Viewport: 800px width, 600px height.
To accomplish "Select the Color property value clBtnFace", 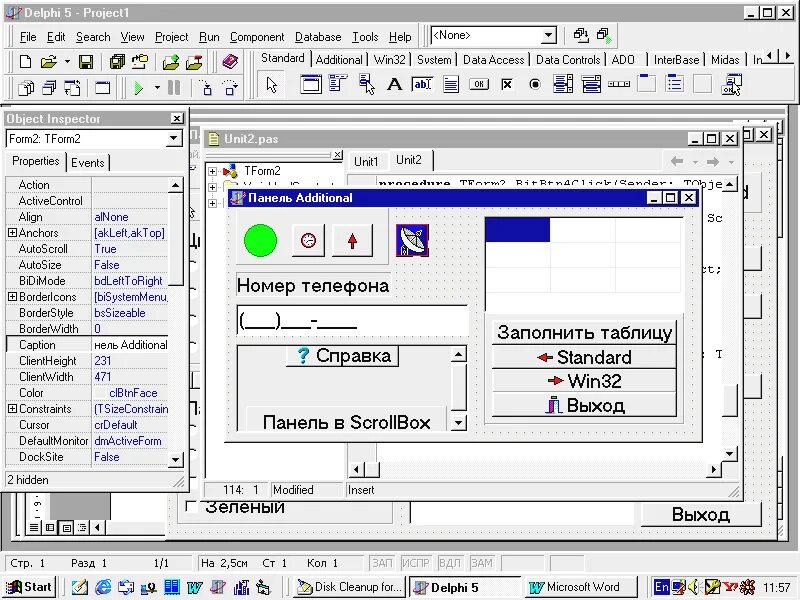I will (131, 393).
